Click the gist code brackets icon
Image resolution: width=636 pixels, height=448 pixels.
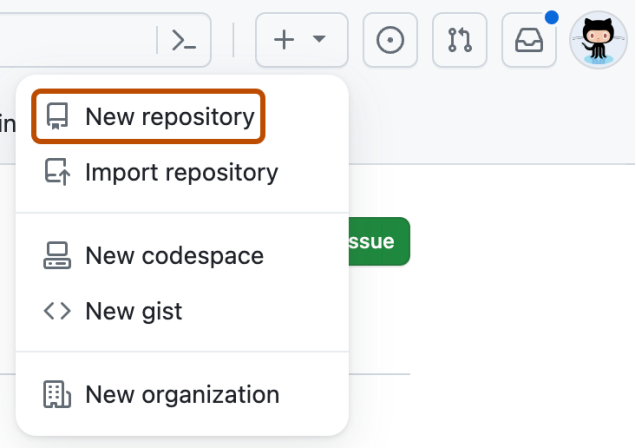click(x=58, y=311)
